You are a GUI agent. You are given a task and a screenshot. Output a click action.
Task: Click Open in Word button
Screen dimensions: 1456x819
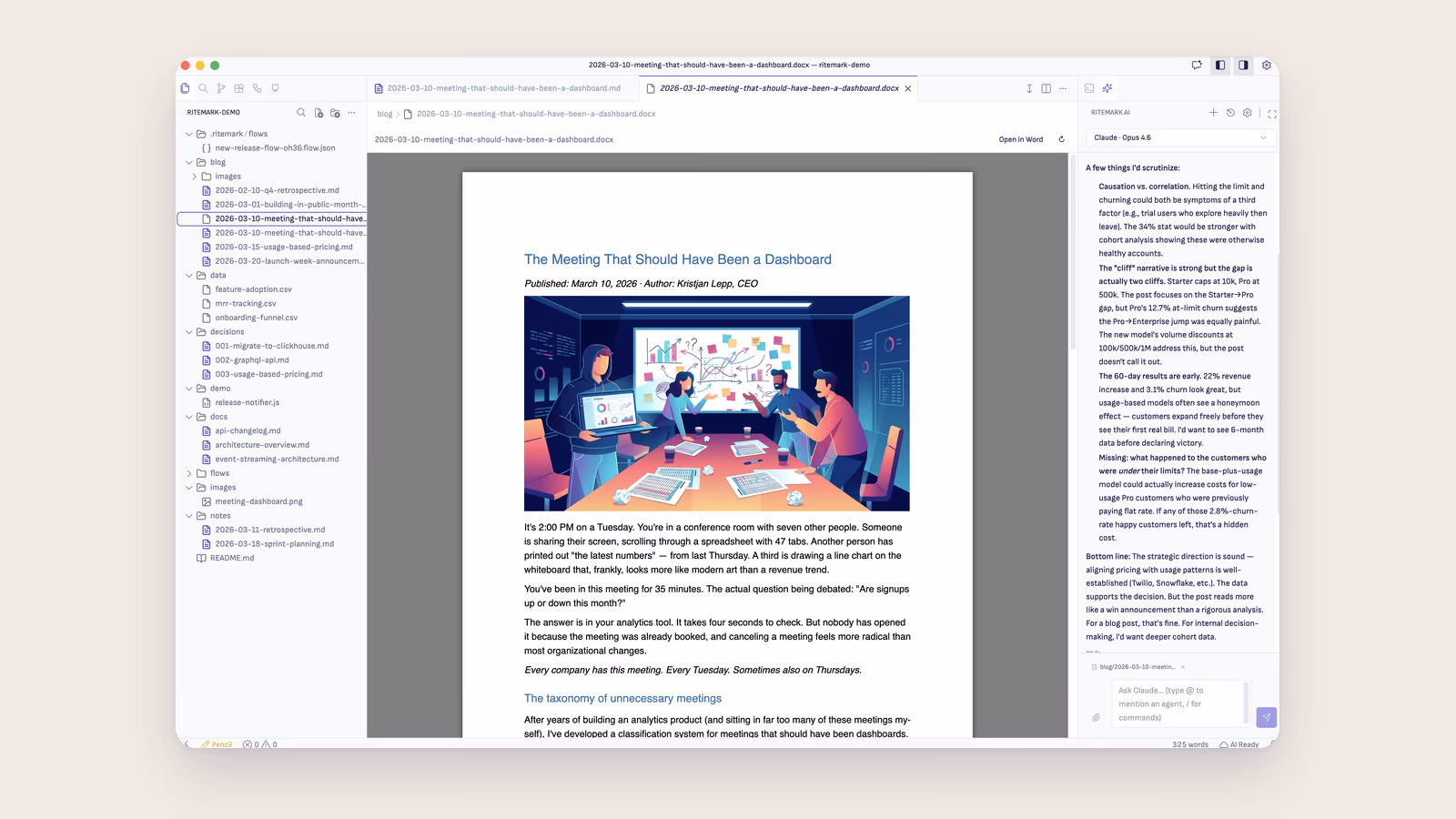coord(1021,139)
